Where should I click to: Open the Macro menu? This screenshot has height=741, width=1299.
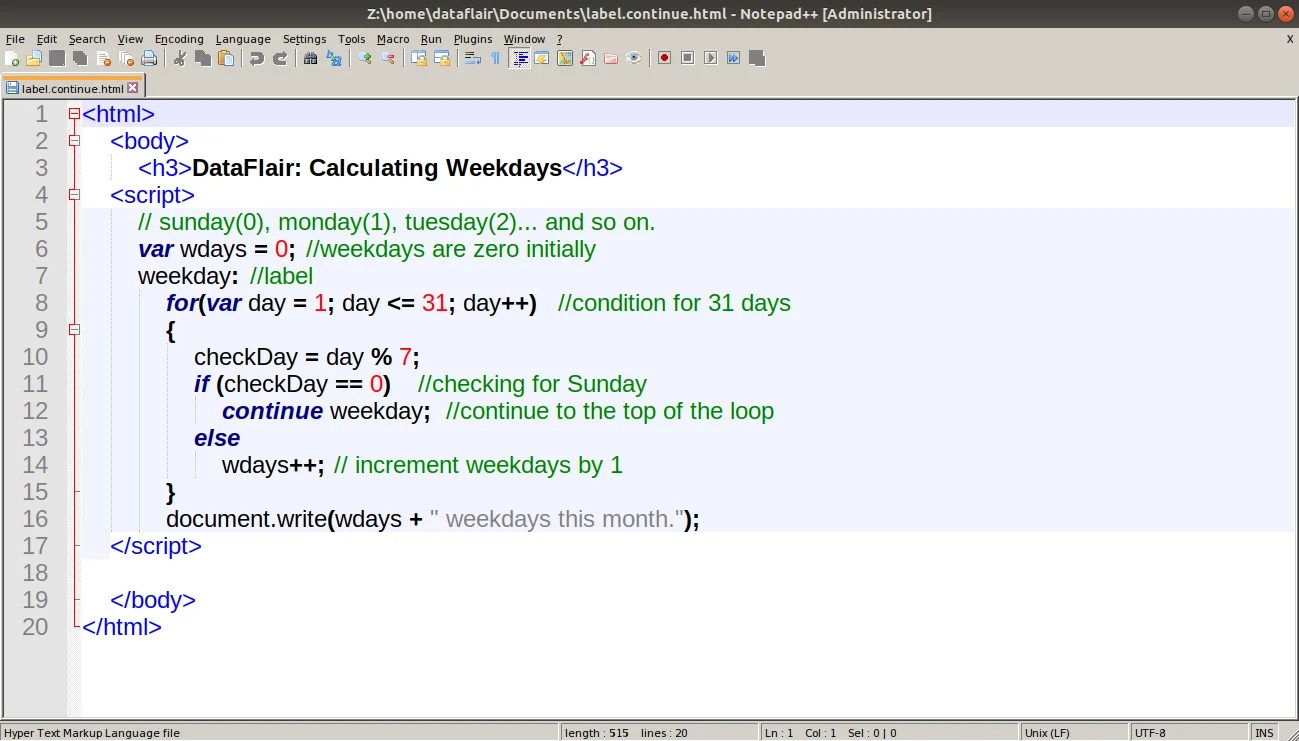[393, 39]
